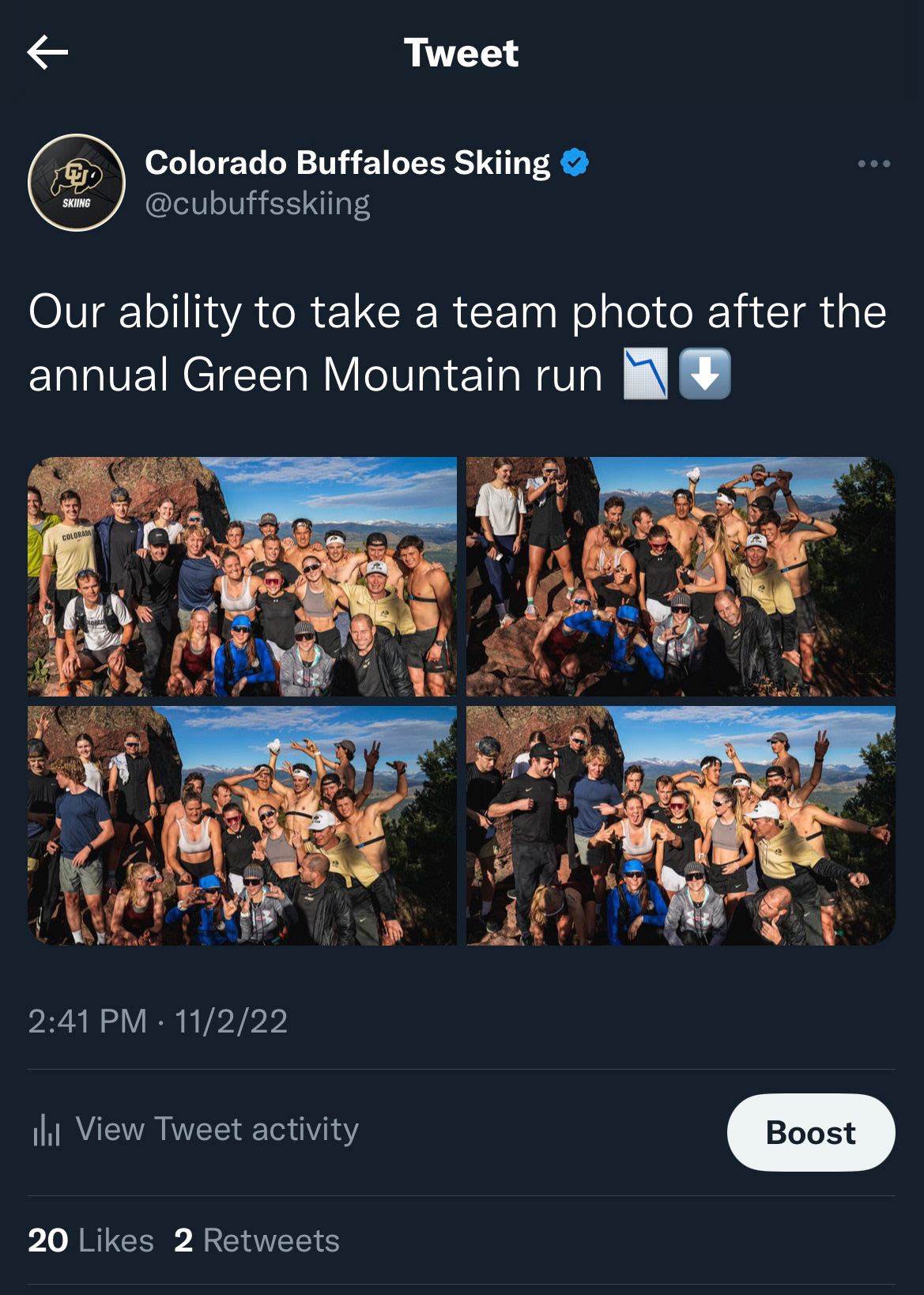Go back using the left arrow
The height and width of the screenshot is (1295, 924).
tap(47, 53)
